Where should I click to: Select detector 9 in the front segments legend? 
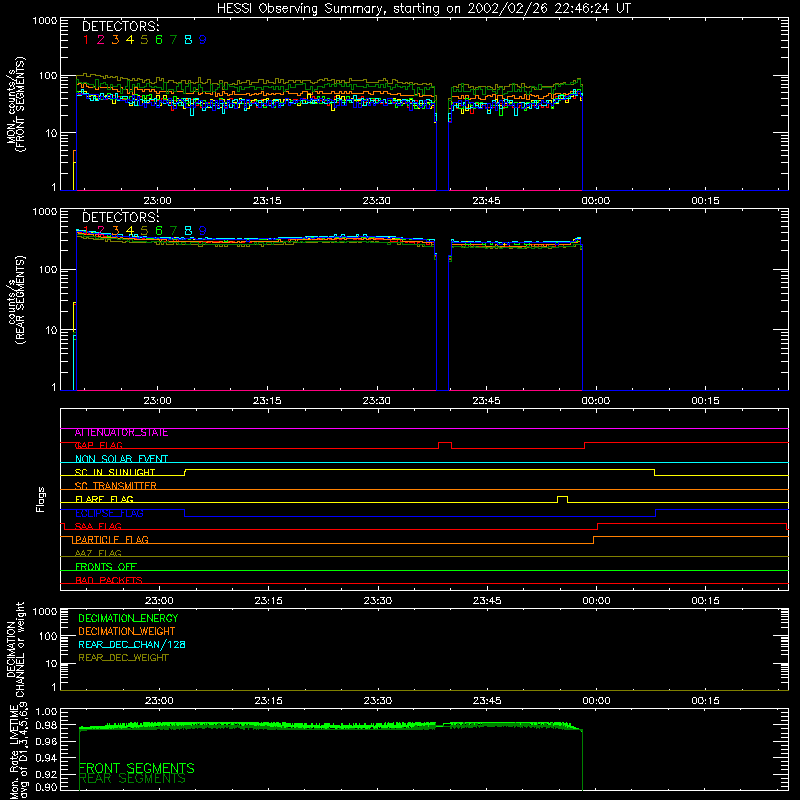[x=203, y=40]
